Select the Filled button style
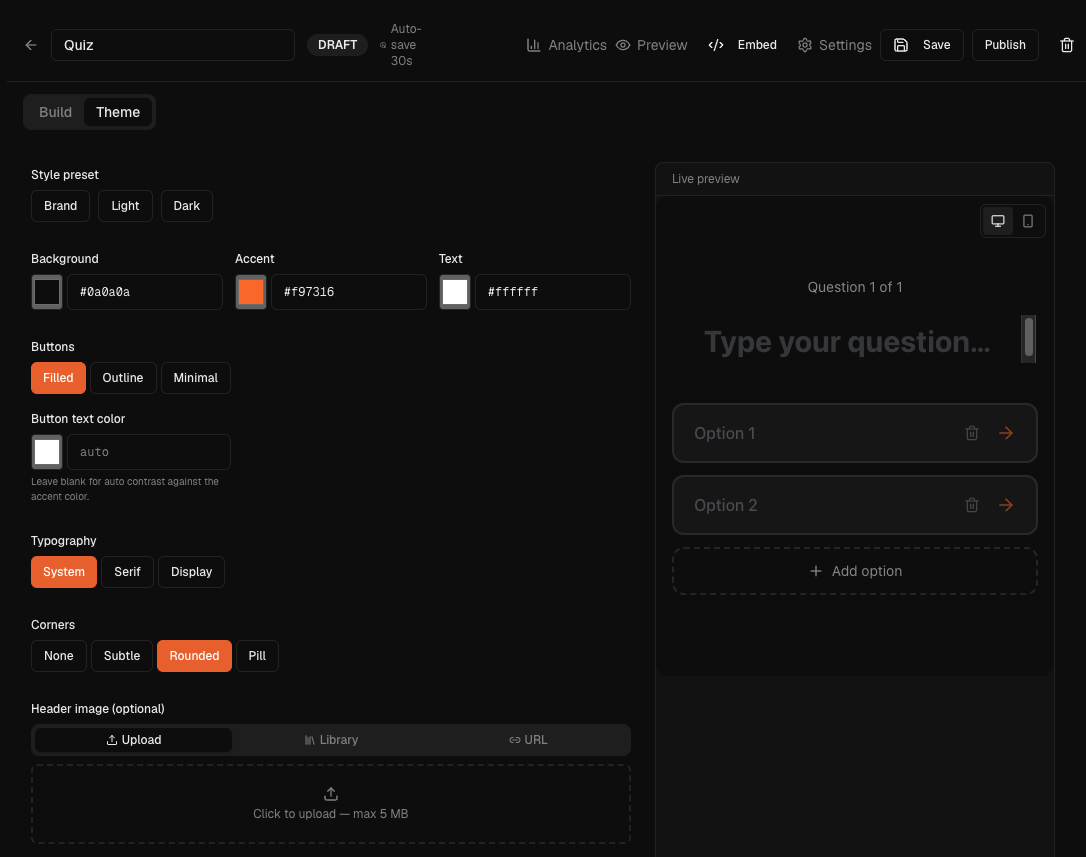 [58, 378]
